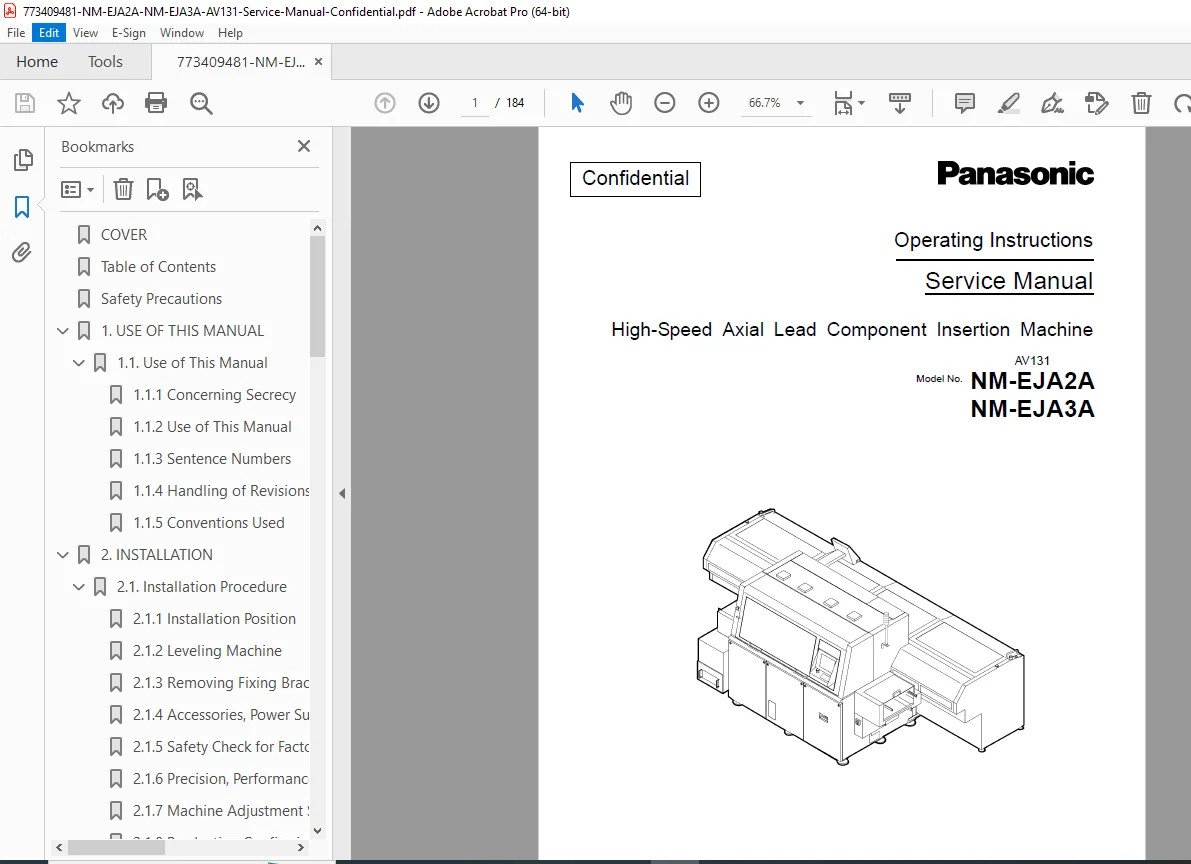The height and width of the screenshot is (864, 1191).
Task: Delete selected bookmark with trash icon
Action: [123, 189]
